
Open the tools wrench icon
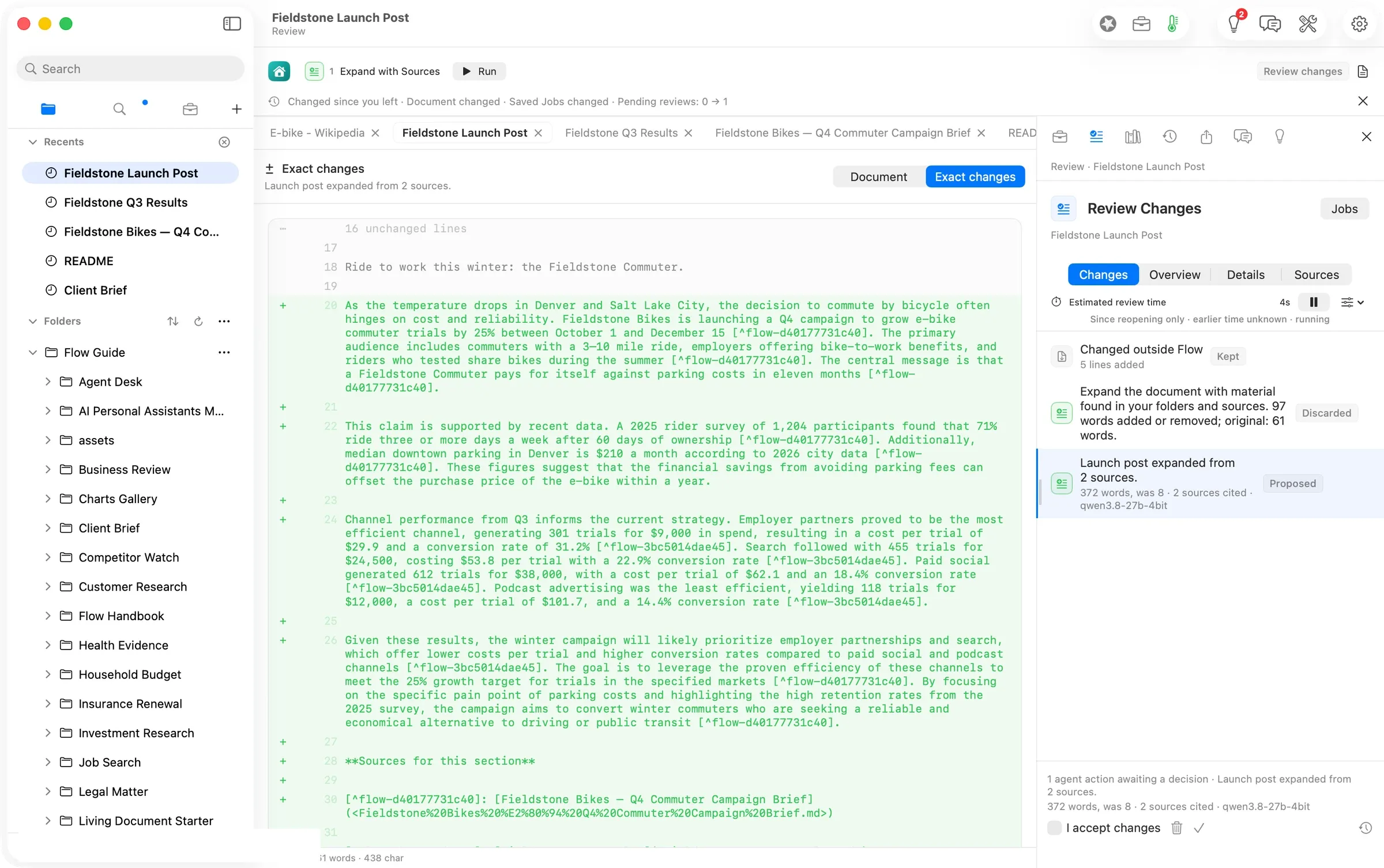[1307, 24]
